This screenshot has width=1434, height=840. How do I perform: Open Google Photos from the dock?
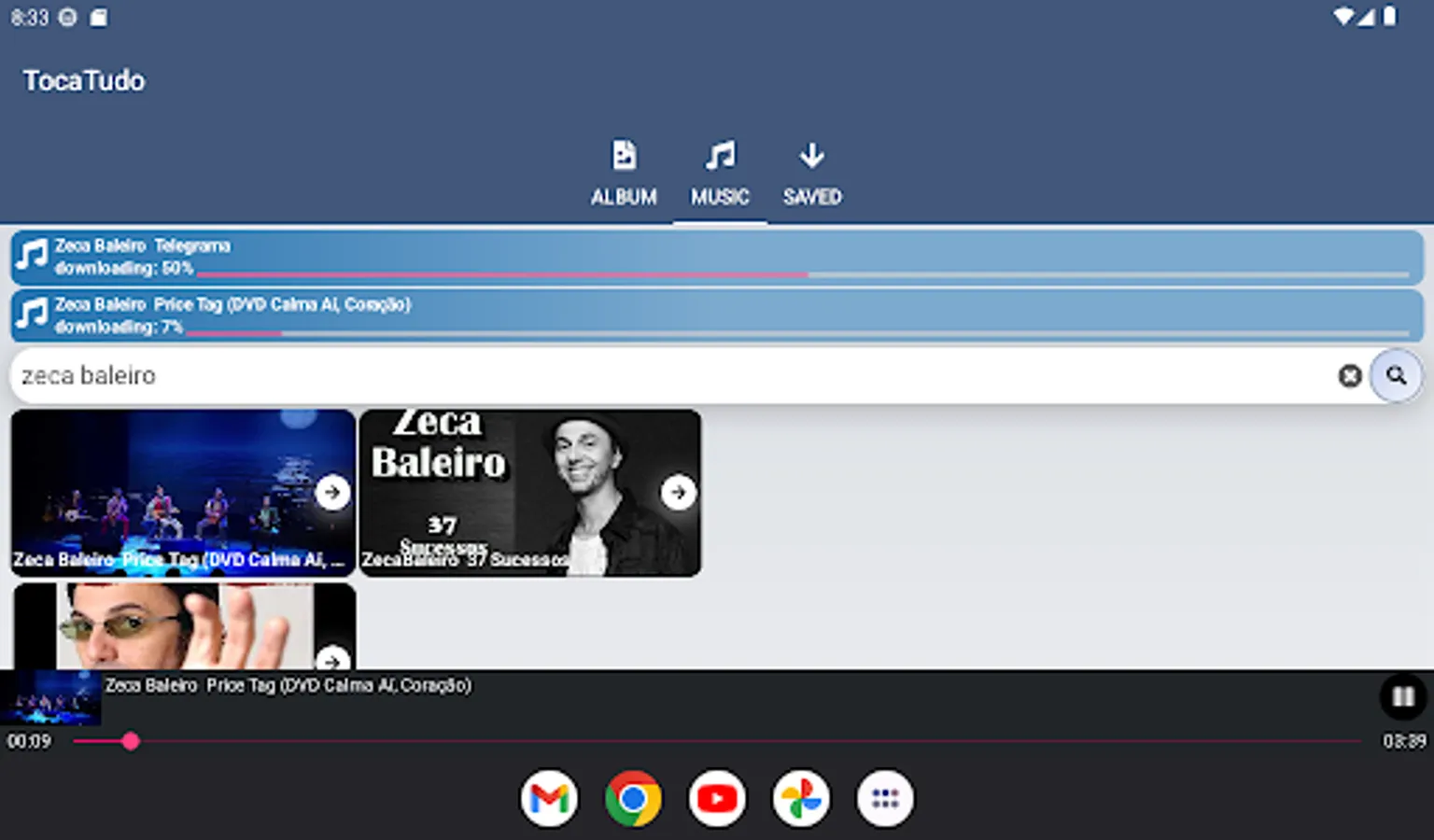(801, 799)
